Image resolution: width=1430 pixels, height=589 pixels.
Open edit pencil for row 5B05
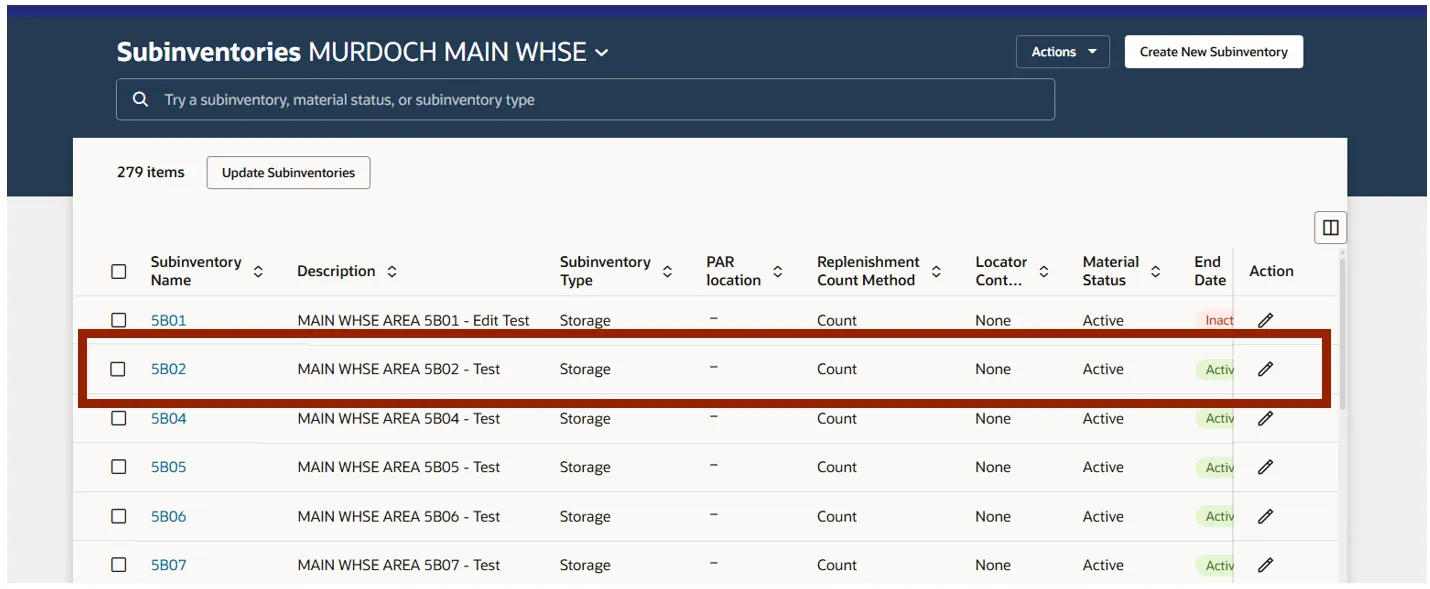(x=1265, y=467)
